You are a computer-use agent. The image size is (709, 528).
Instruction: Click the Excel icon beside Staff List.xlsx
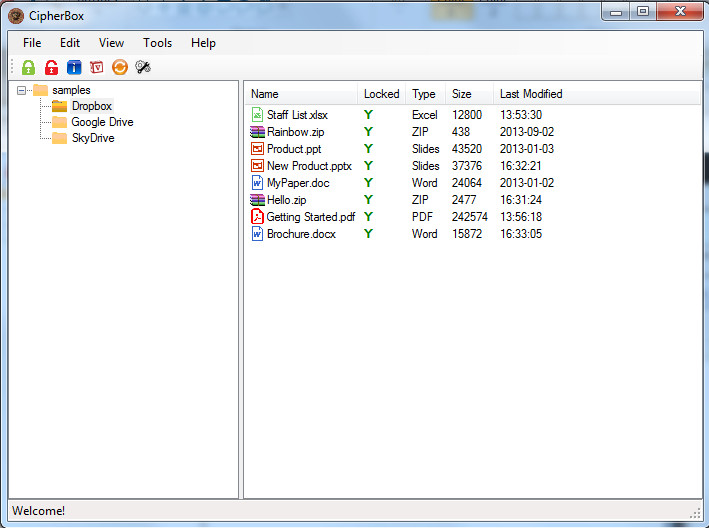point(257,115)
